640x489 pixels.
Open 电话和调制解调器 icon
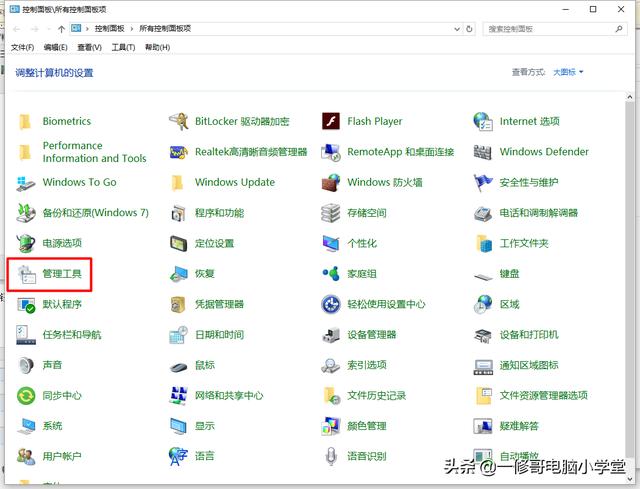pyautogui.click(x=483, y=213)
